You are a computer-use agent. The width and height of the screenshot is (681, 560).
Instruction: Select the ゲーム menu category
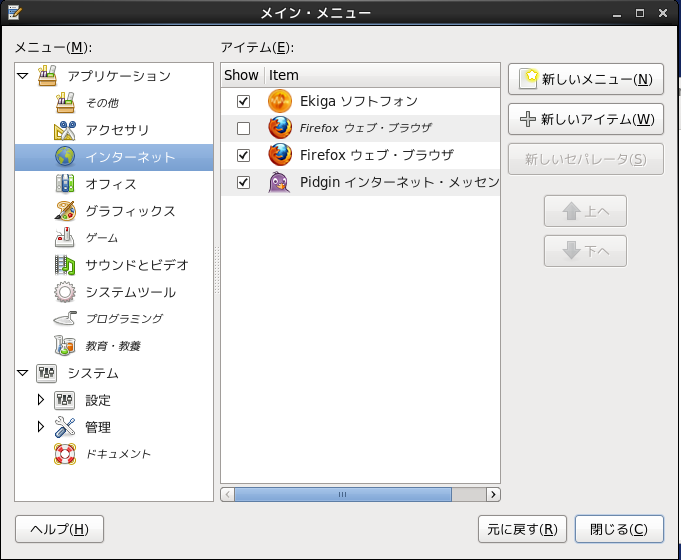[102, 238]
